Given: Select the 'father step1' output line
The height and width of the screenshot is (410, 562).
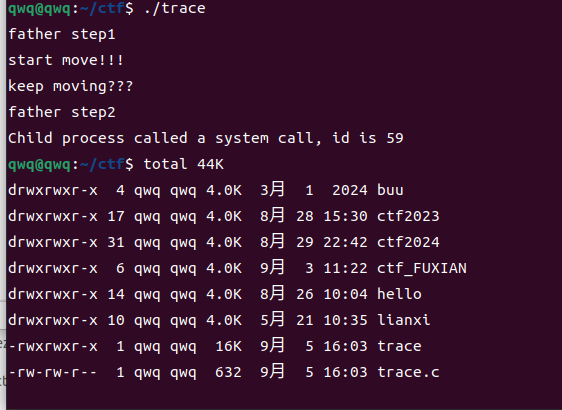Looking at the screenshot, I should (x=62, y=34).
